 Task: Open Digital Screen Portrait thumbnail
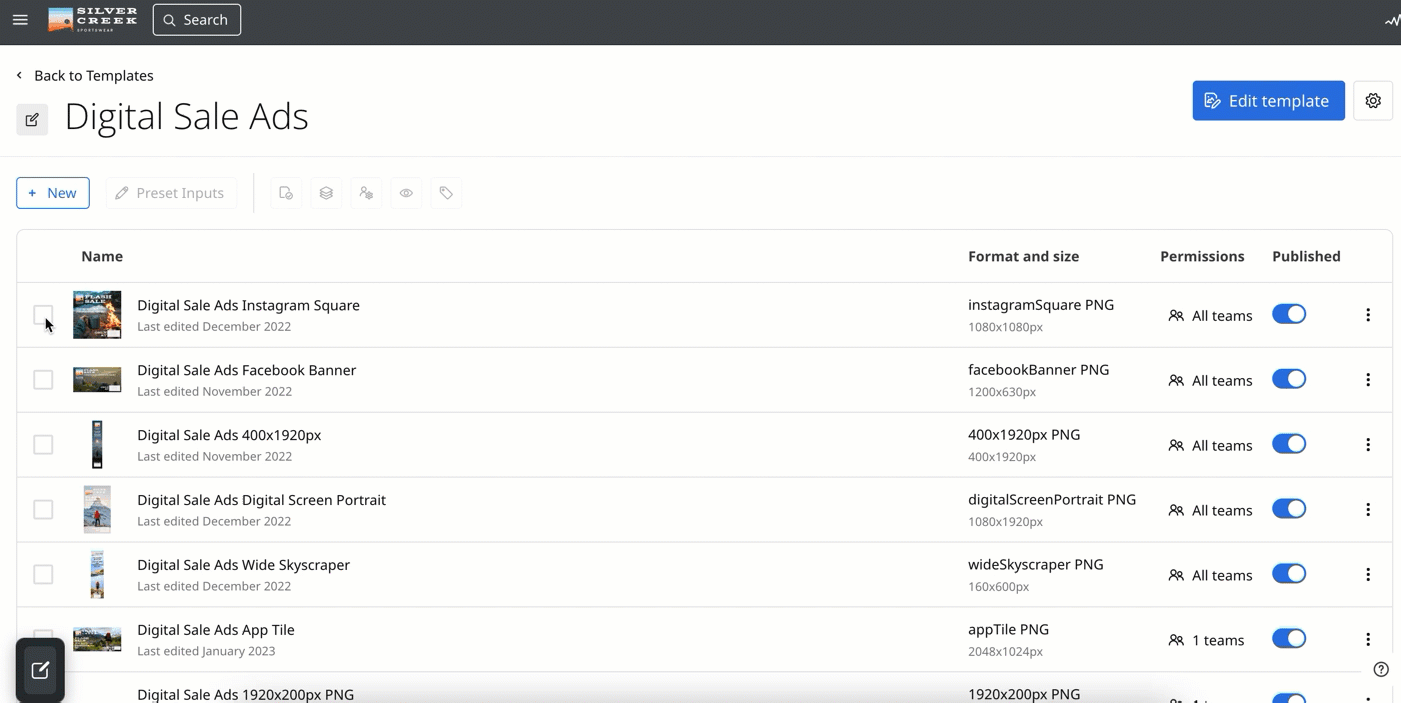tap(97, 510)
